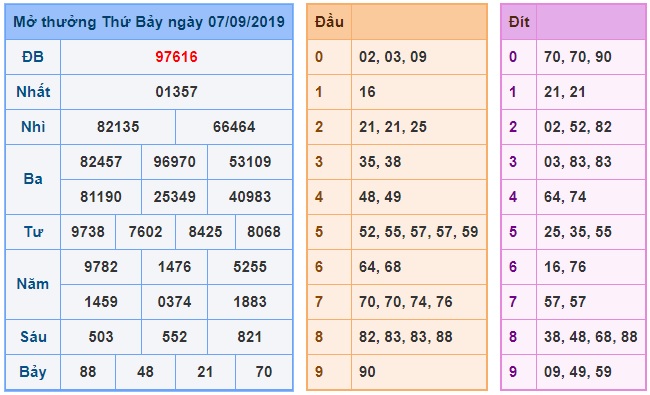
Task: Click fourth prize number 8068
Action: click(264, 232)
